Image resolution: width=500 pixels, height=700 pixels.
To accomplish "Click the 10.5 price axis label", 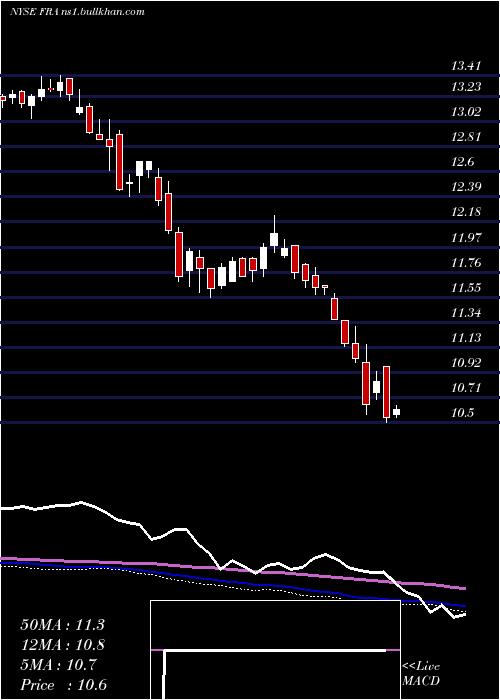I will click(x=462, y=412).
